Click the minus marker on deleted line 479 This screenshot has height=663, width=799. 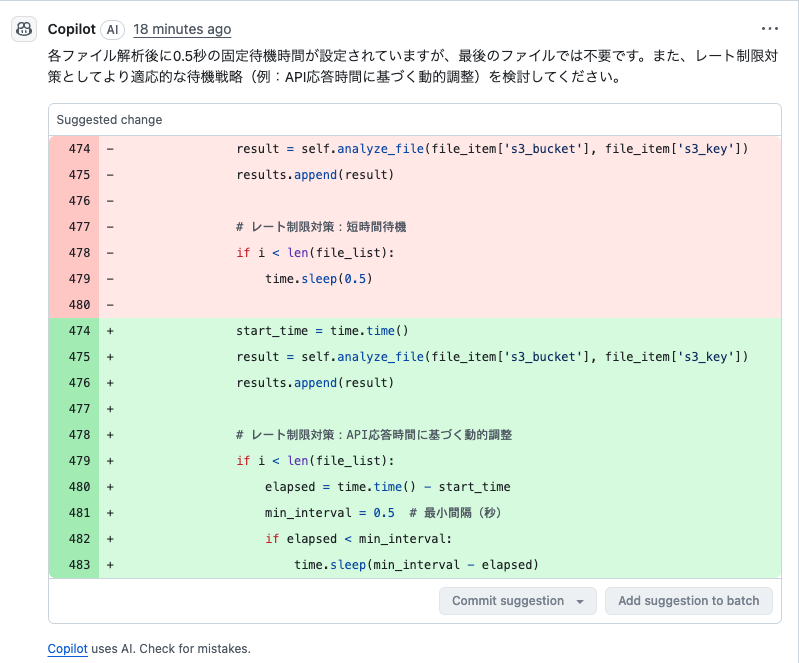110,279
